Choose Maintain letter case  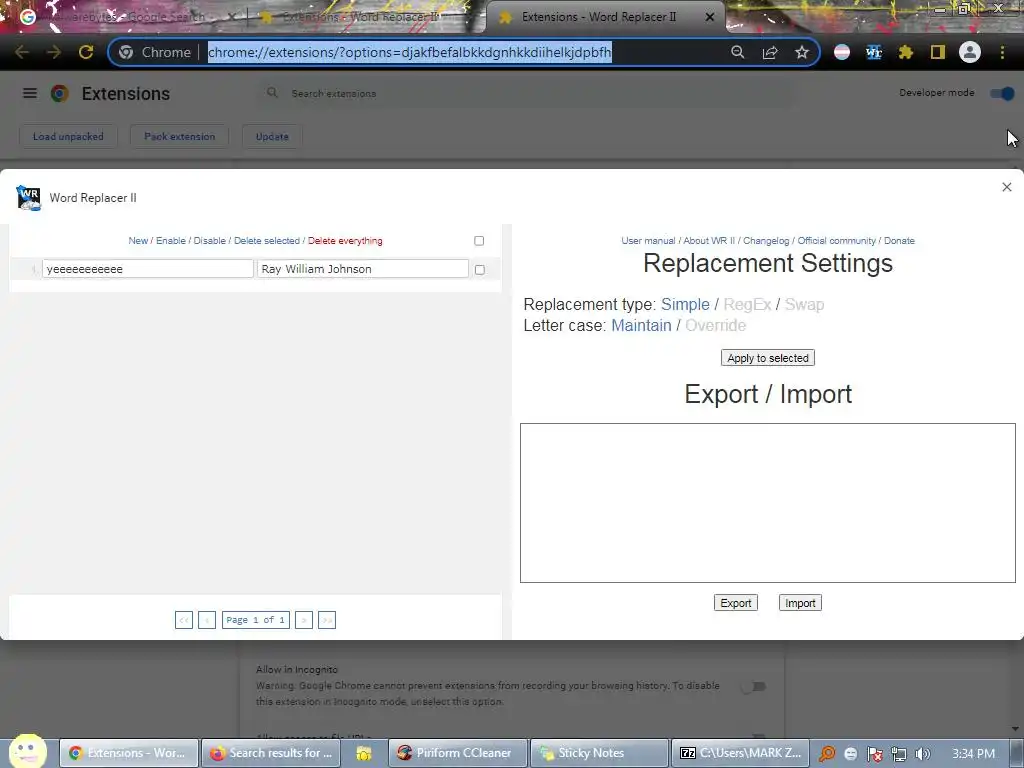[x=641, y=325]
